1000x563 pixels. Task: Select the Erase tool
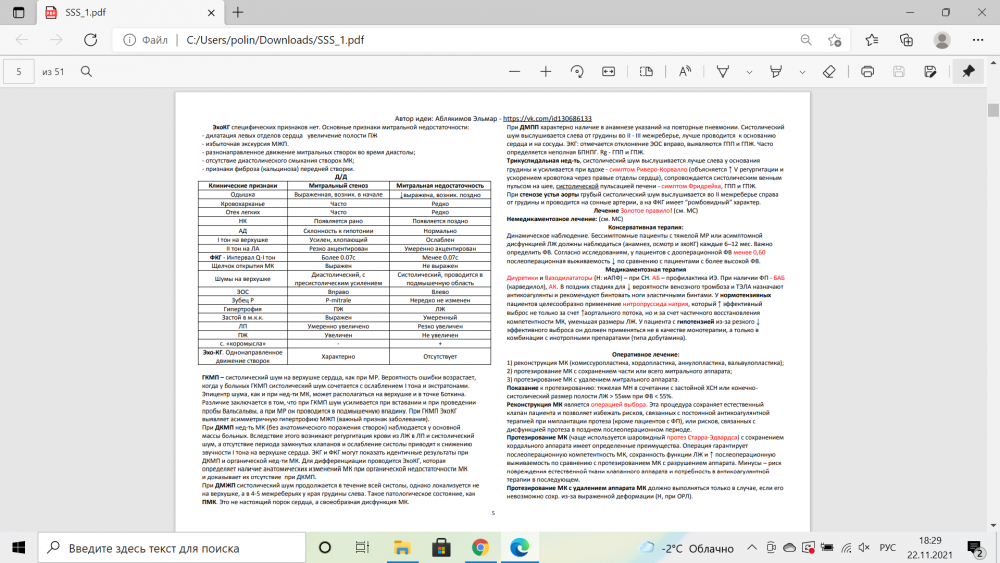pyautogui.click(x=828, y=72)
